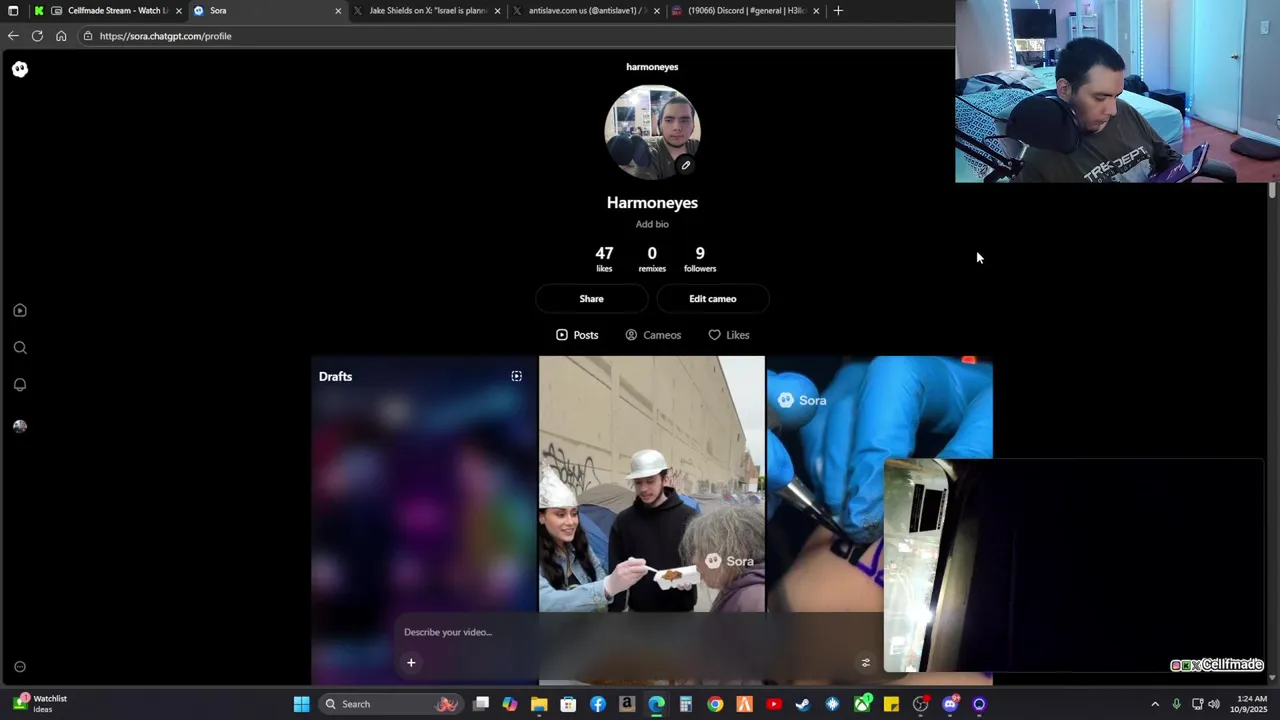Open the Windows Start menu
The width and height of the screenshot is (1280, 720).
point(301,704)
